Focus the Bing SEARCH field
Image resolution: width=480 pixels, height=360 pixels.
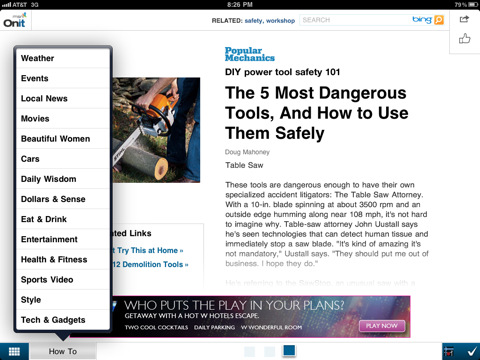pyautogui.click(x=355, y=20)
